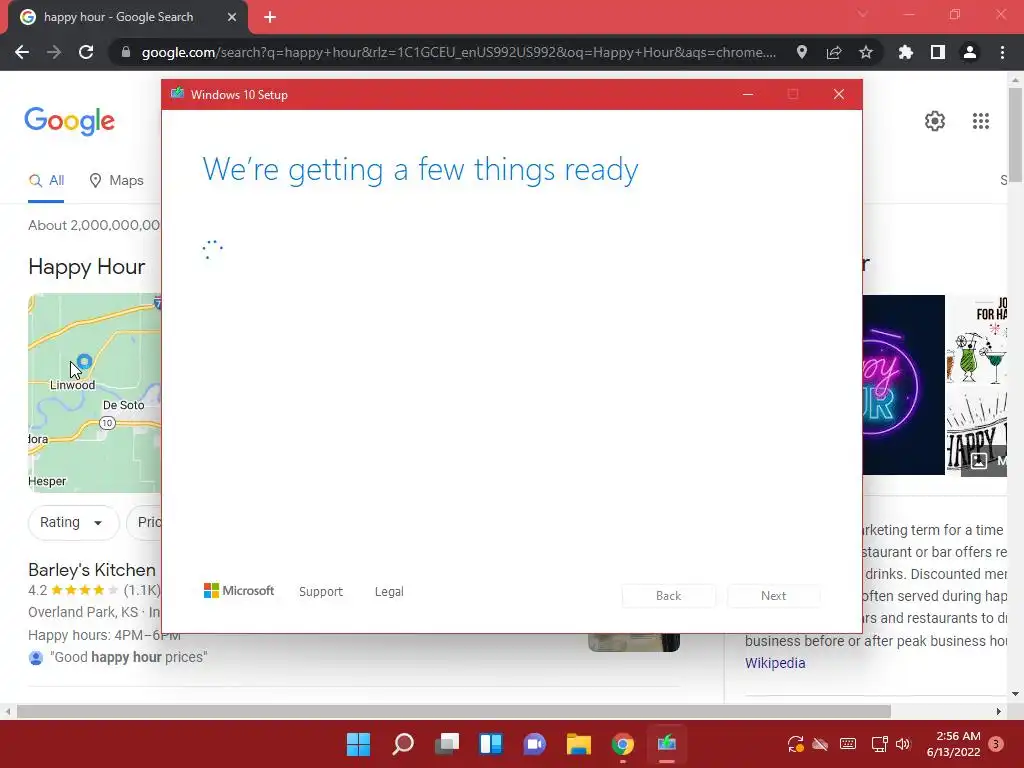Click the OneDrive cloud tray icon
The image size is (1024, 768).
tap(820, 744)
